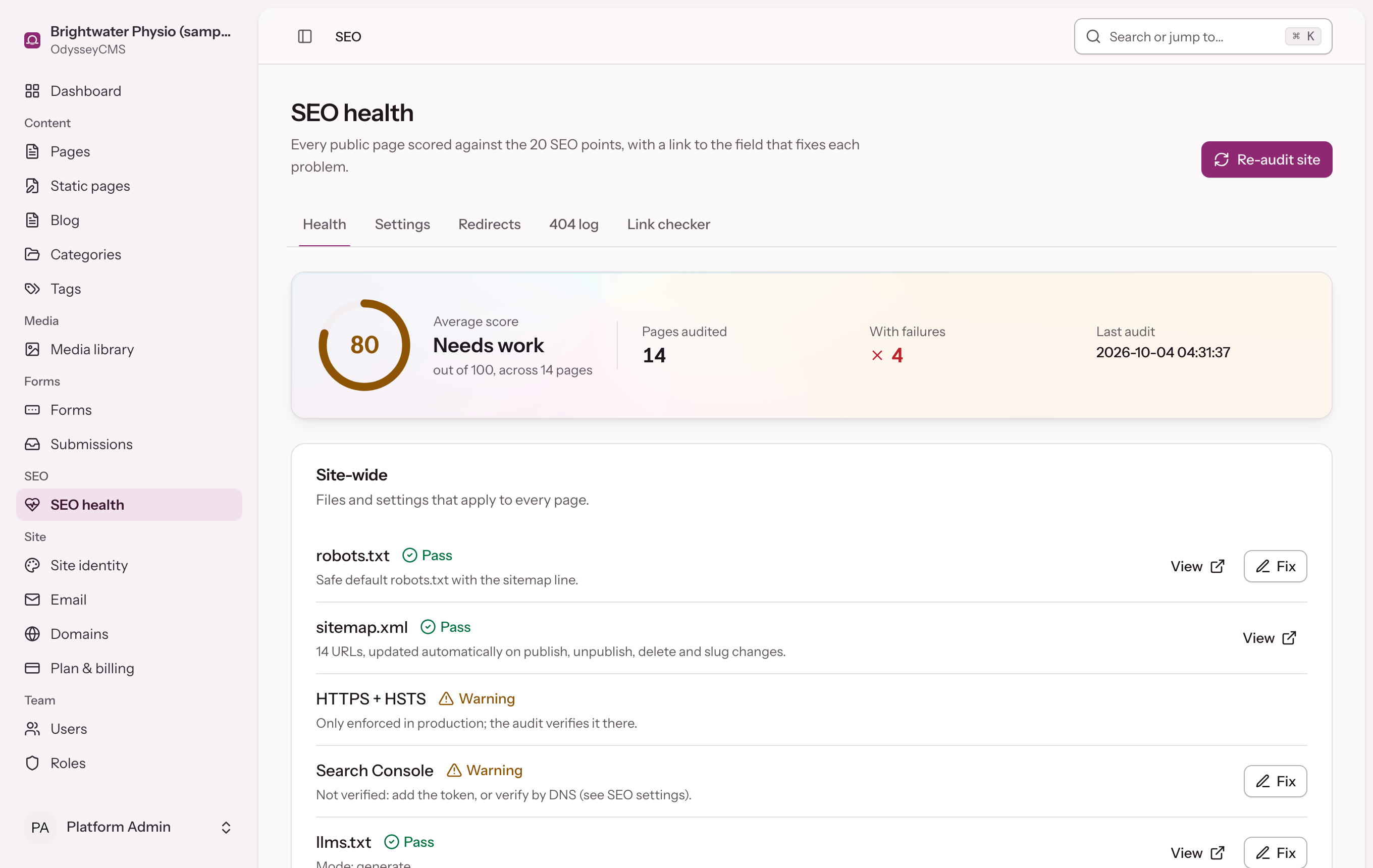Click the With failures count 4
Viewport: 1373px width, 868px height.
click(887, 356)
